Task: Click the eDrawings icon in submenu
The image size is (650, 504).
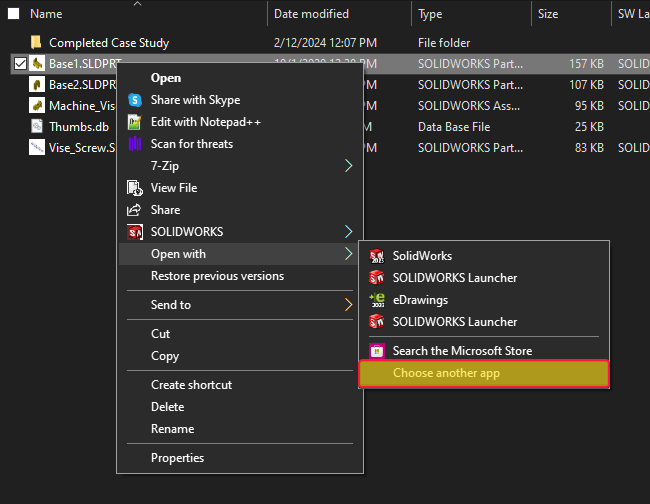Action: (x=377, y=300)
